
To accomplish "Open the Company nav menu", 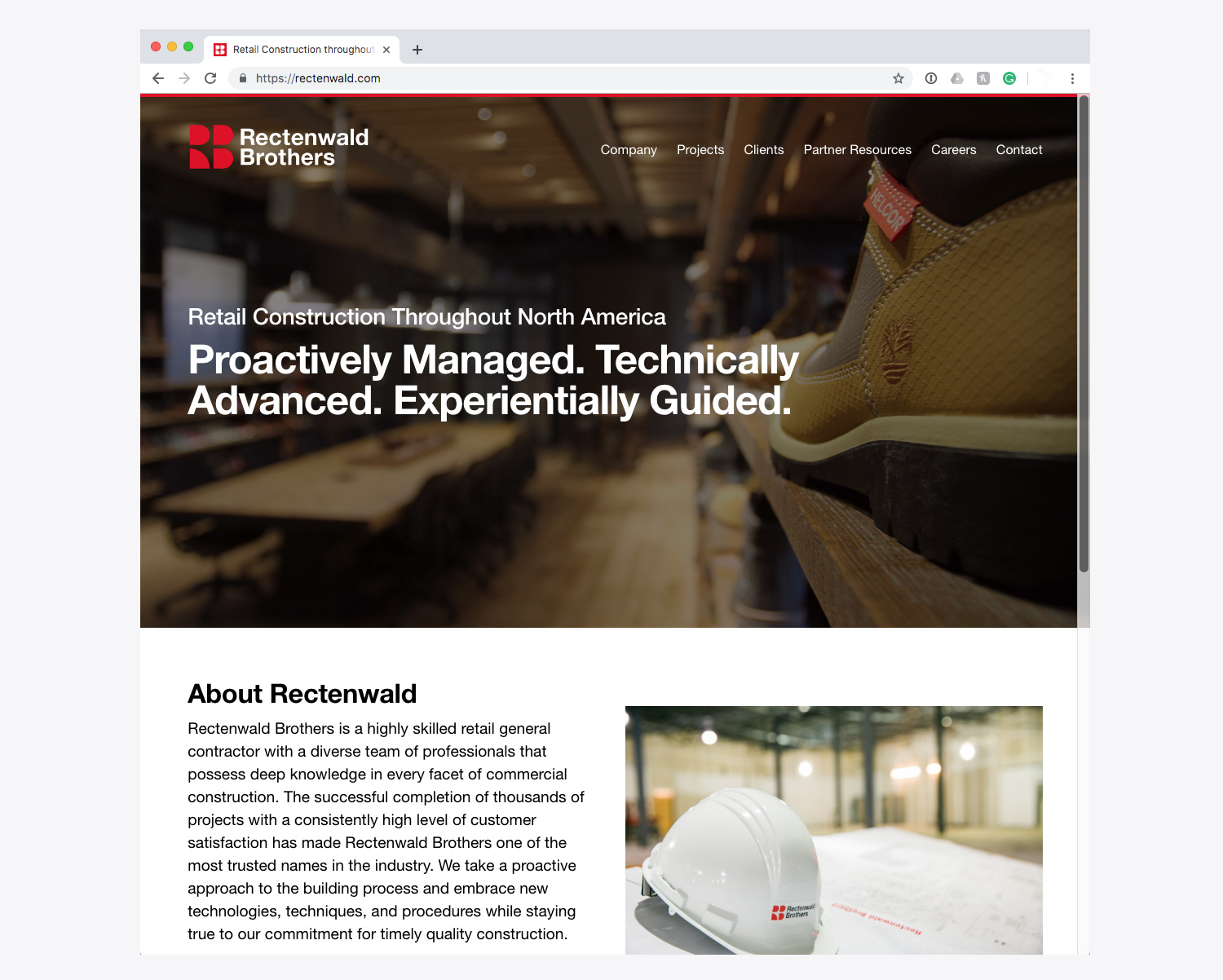I will (x=629, y=150).
